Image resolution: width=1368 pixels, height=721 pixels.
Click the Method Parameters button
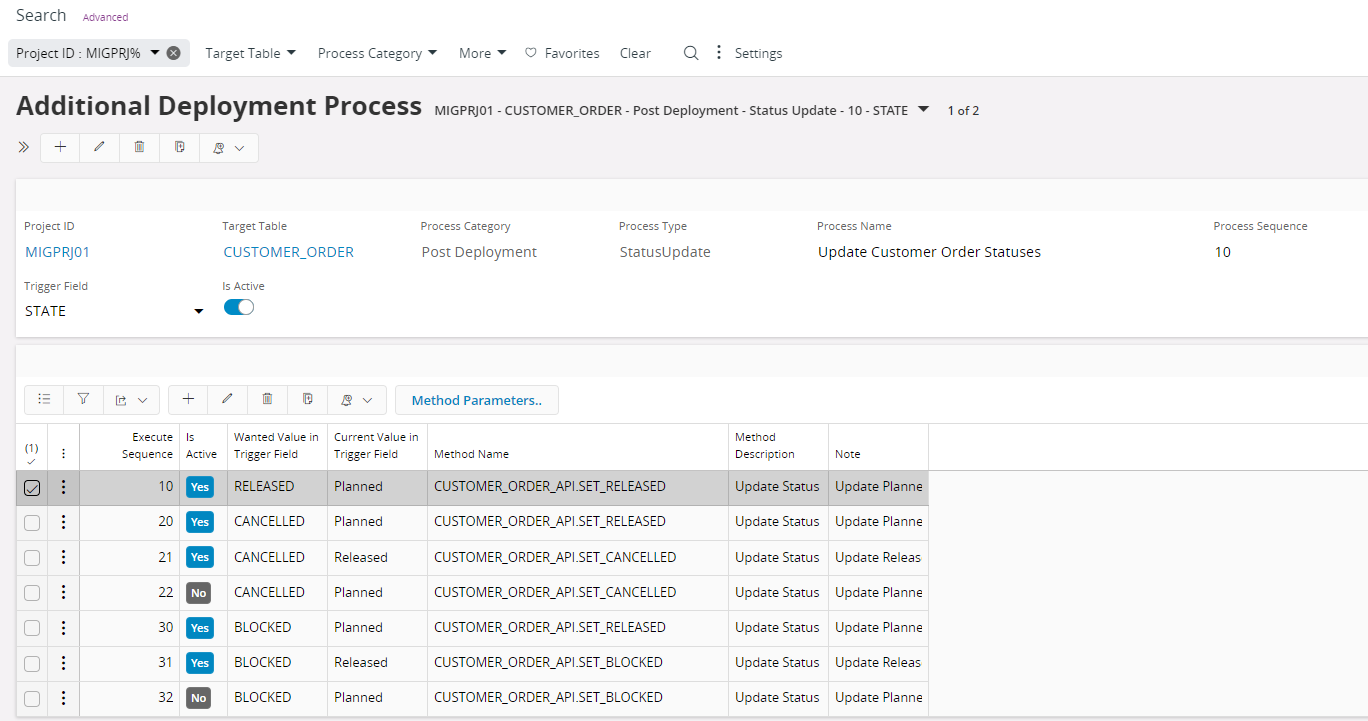[x=476, y=400]
